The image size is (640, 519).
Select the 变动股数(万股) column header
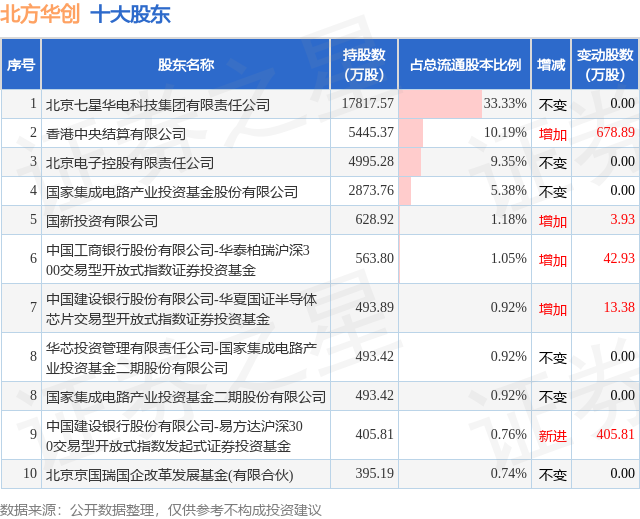(605, 64)
